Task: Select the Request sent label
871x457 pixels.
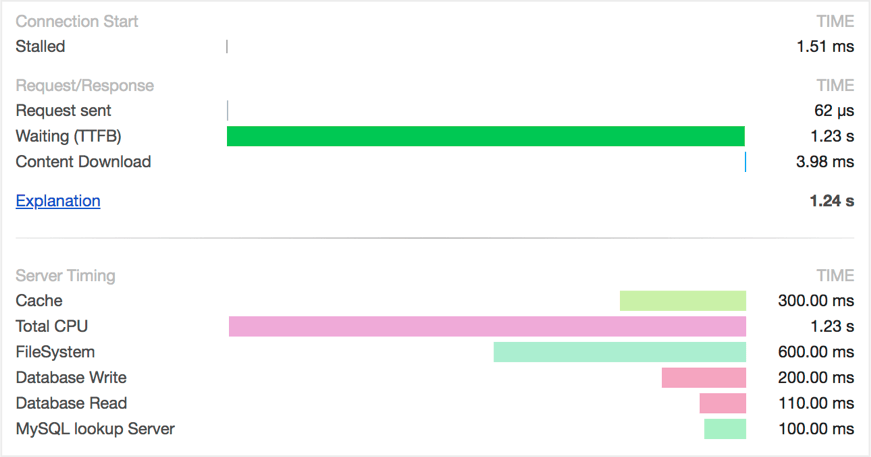Action: (64, 111)
